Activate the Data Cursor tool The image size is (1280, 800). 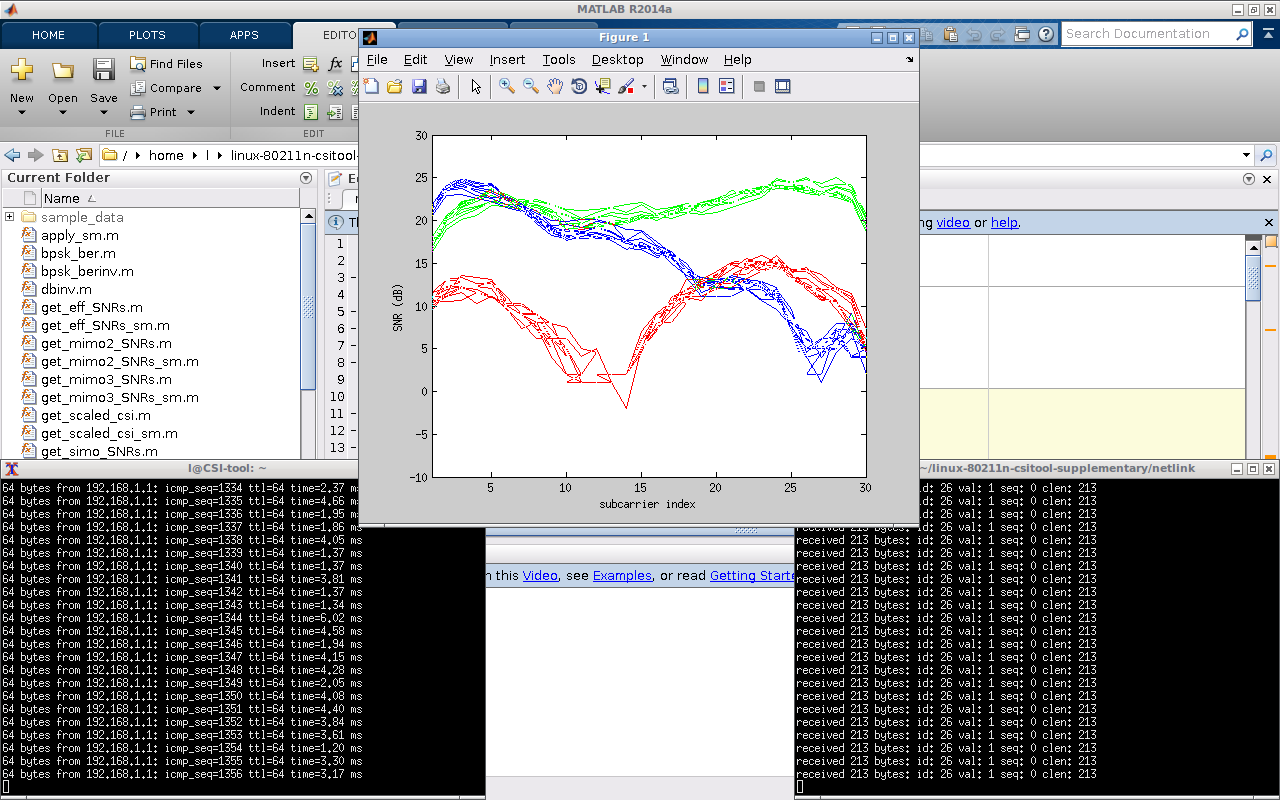point(603,87)
